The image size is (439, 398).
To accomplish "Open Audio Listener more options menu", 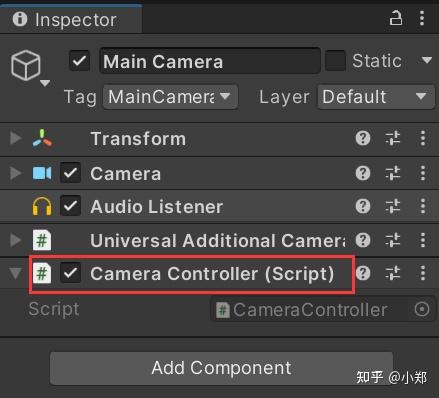I will click(x=423, y=206).
